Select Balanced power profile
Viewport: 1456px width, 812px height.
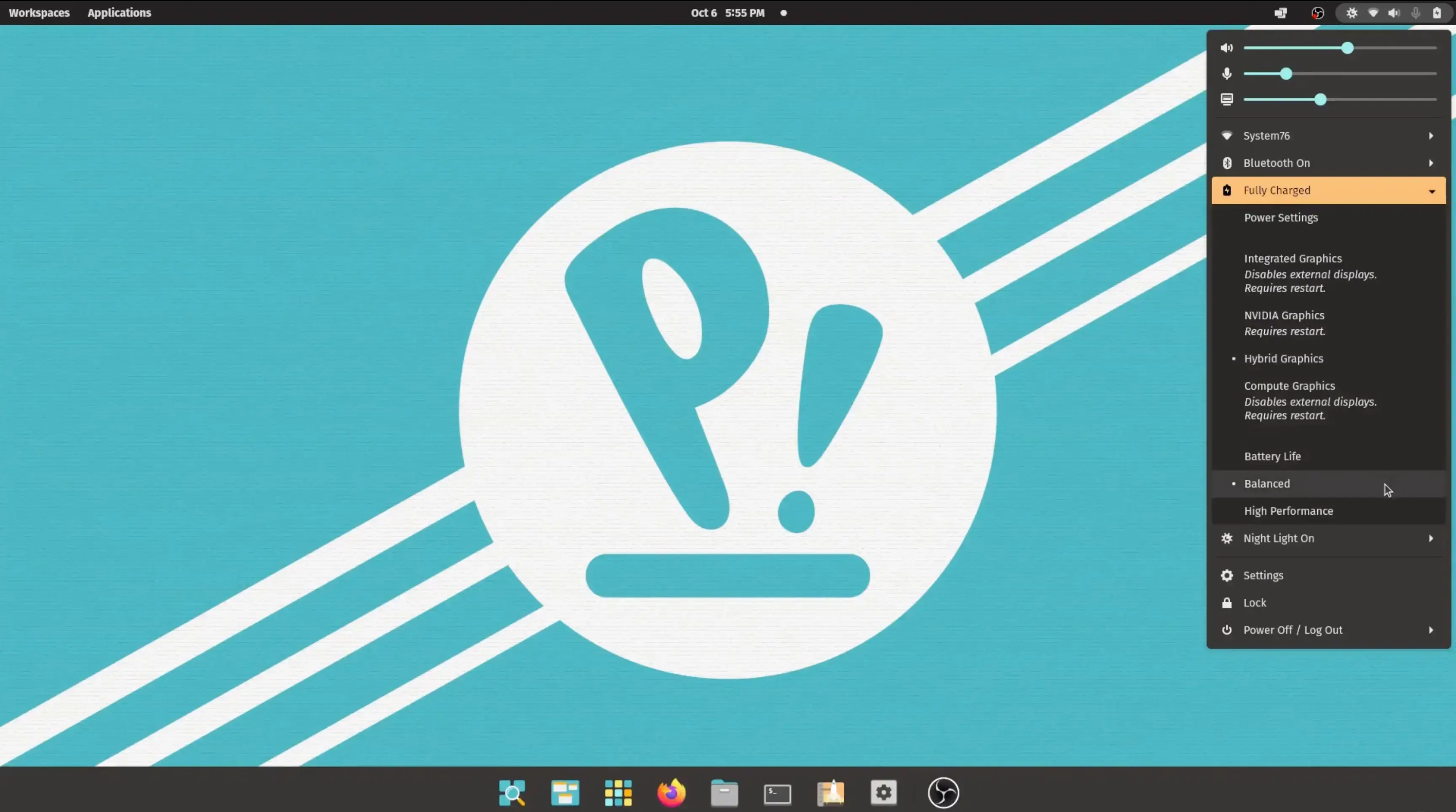pyautogui.click(x=1328, y=483)
